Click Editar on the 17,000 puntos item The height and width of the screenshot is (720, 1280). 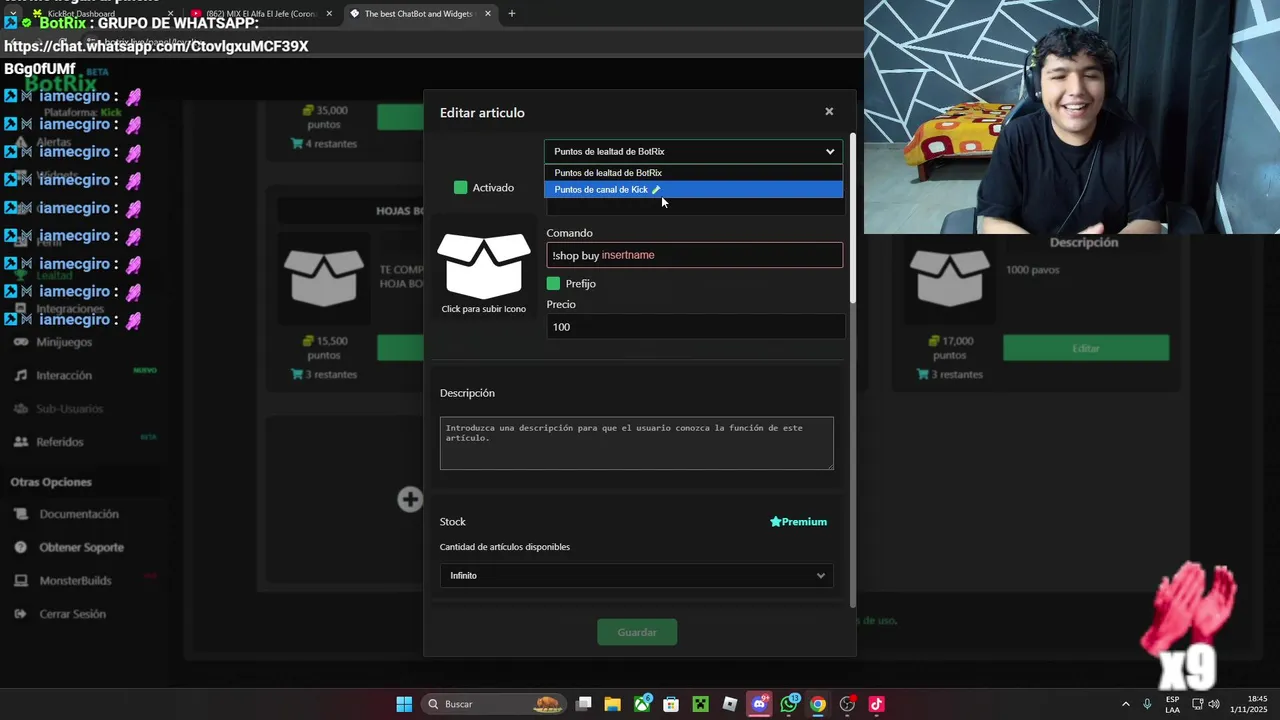tap(1086, 348)
